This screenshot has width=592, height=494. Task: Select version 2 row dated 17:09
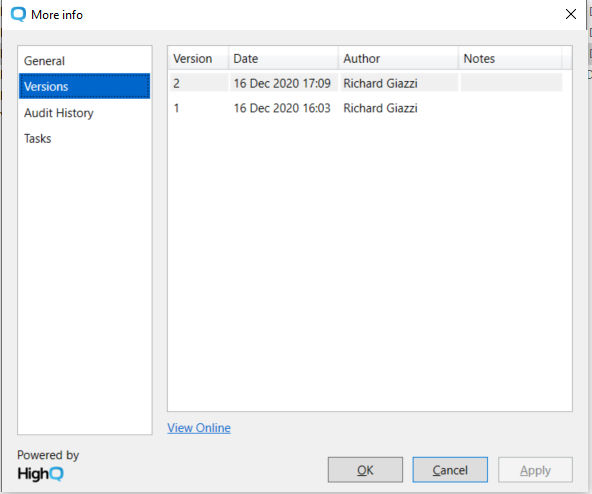pos(365,83)
